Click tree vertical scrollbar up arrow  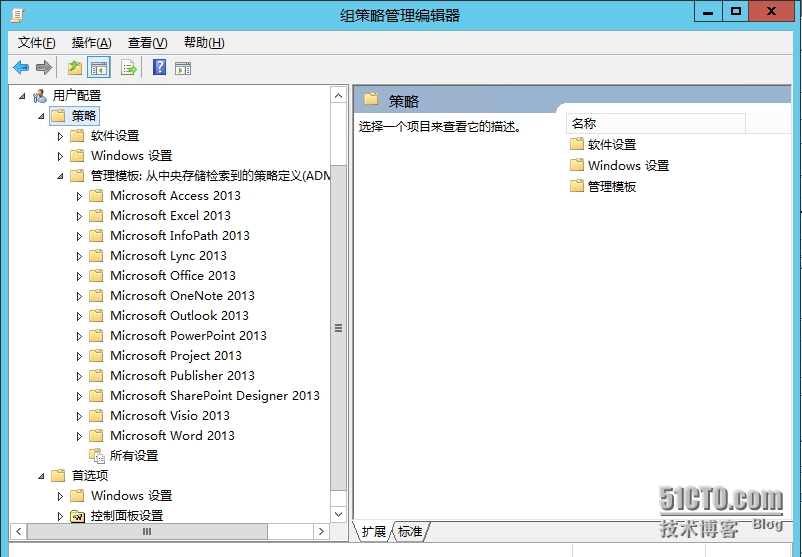[339, 96]
